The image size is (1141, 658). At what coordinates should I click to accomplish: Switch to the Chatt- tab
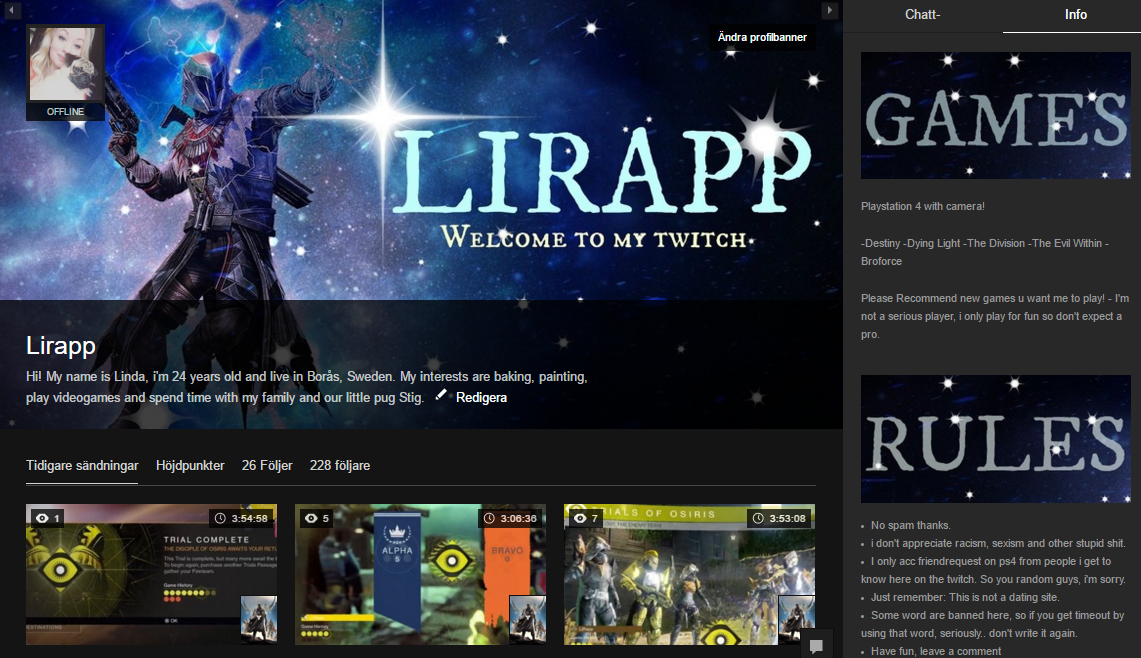tap(923, 15)
